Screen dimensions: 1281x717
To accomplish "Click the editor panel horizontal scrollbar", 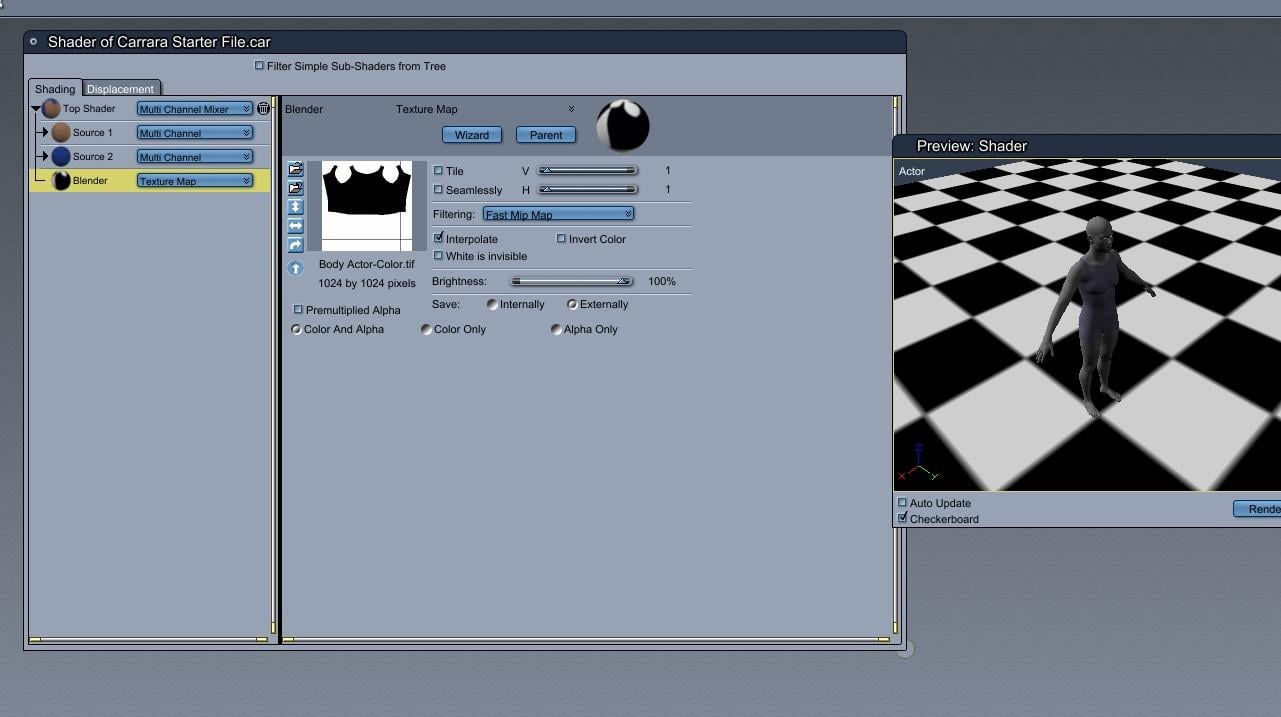I will click(x=586, y=639).
